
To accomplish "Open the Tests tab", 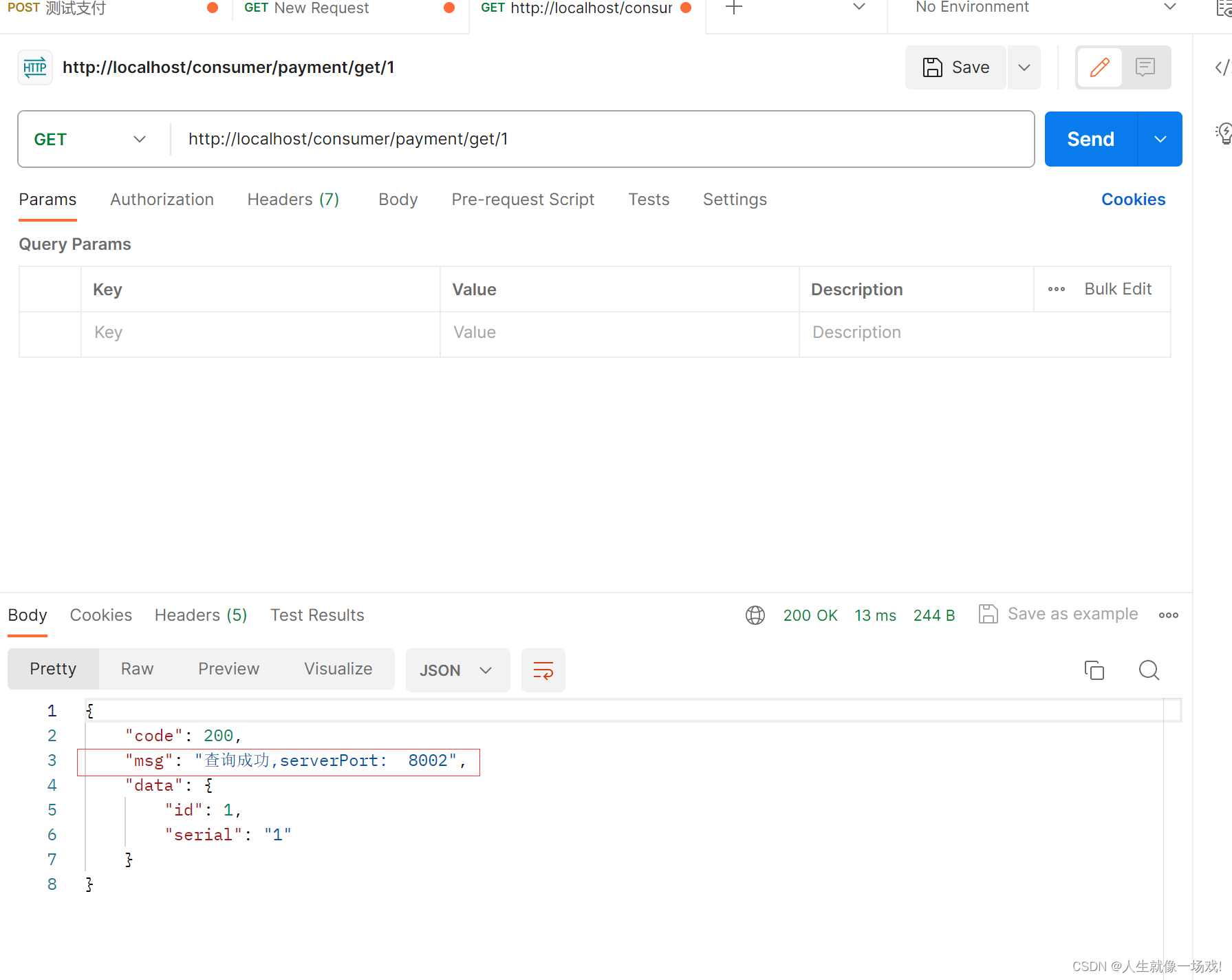I will [649, 200].
